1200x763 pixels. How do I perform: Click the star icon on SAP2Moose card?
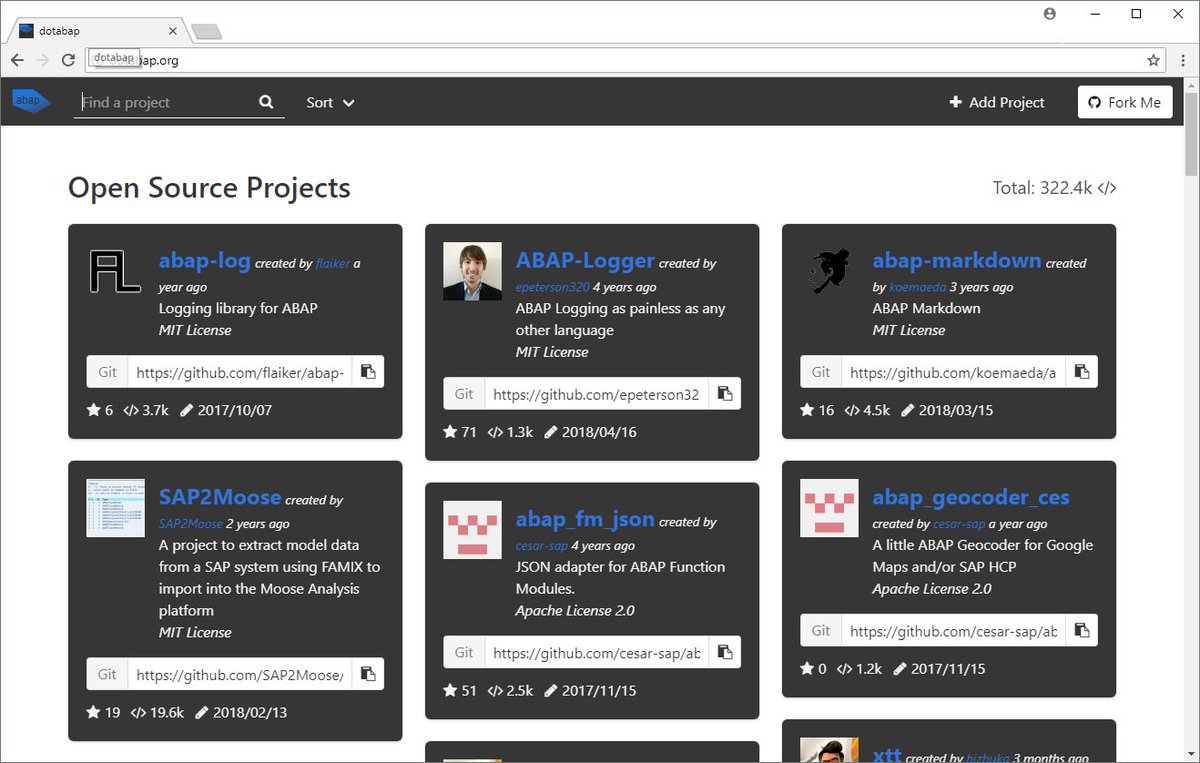click(x=93, y=712)
